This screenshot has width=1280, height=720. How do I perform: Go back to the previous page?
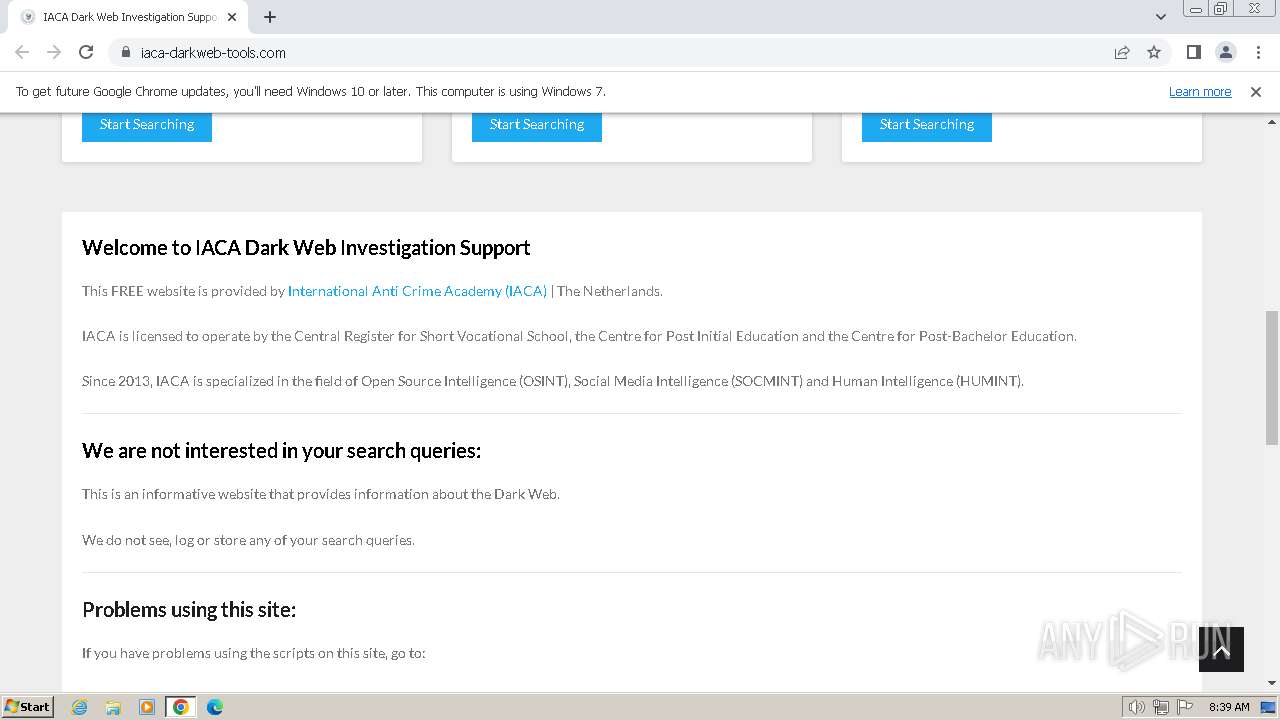[22, 52]
